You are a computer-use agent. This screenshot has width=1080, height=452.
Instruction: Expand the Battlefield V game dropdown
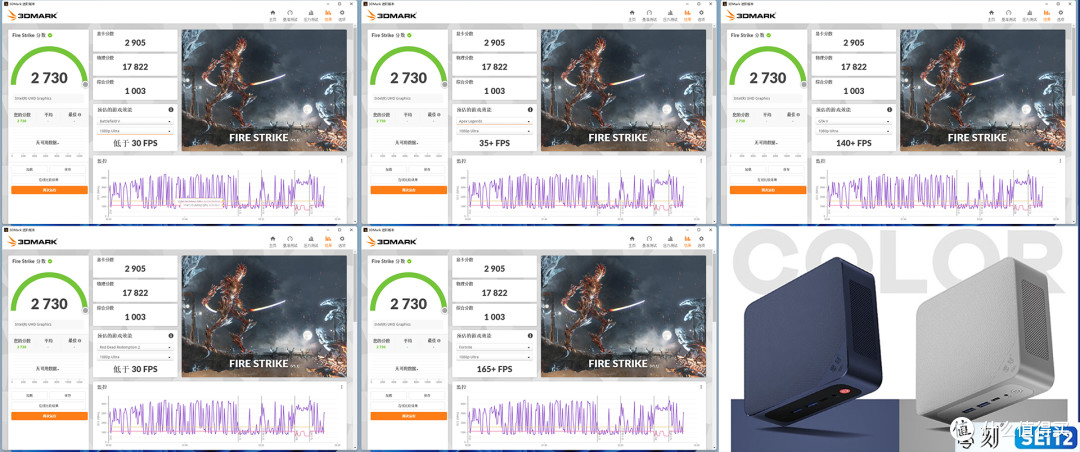pyautogui.click(x=135, y=121)
